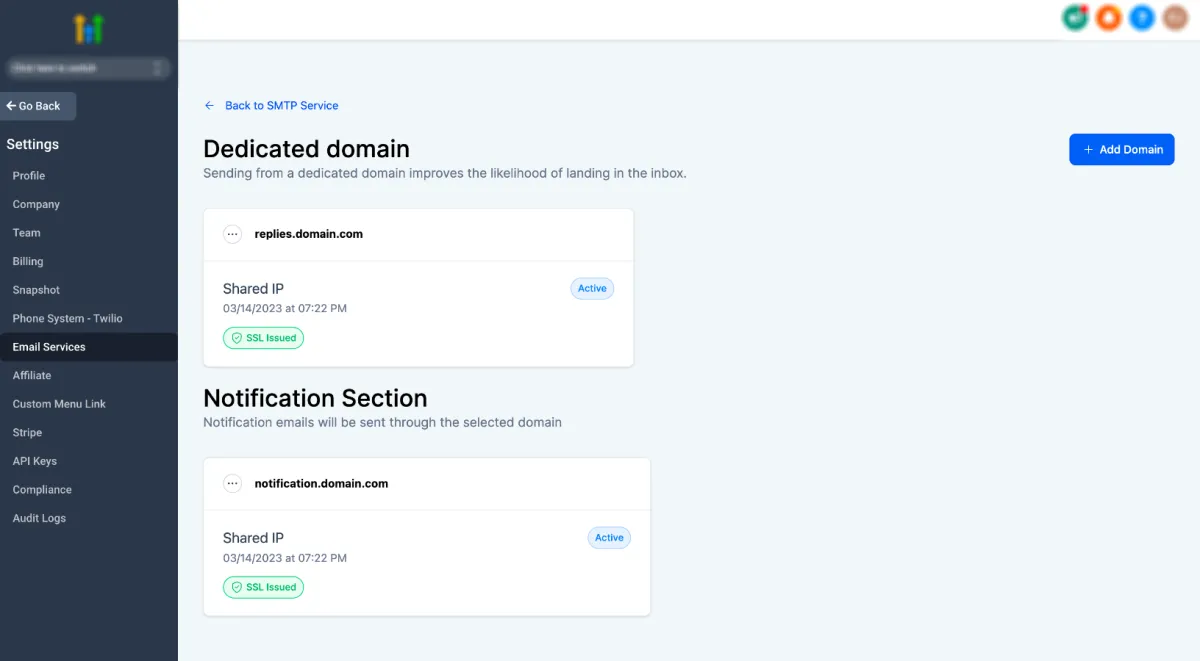Open Custom Menu Link settings
1200x661 pixels.
tap(59, 404)
